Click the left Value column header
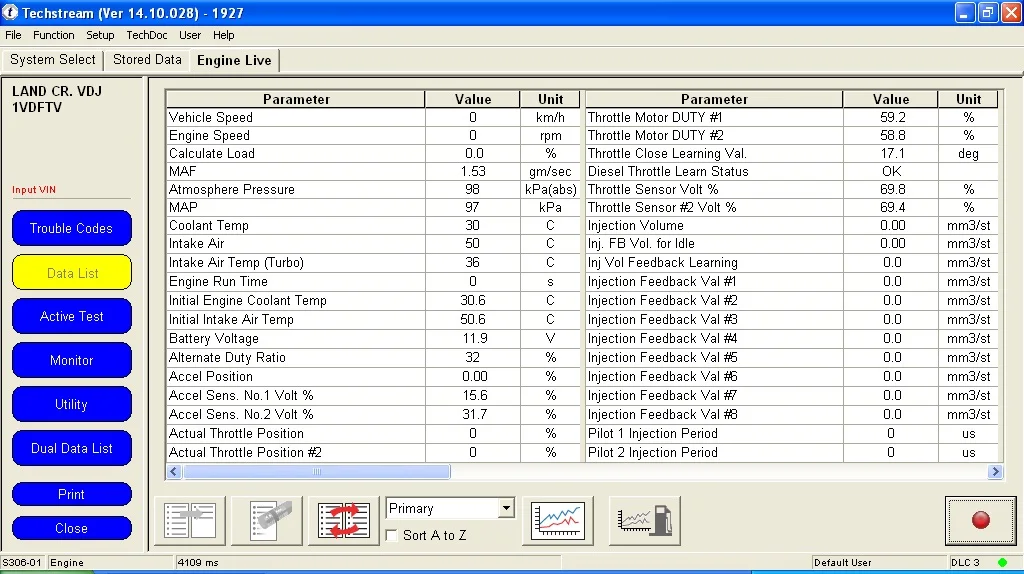This screenshot has width=1024, height=574. coord(473,99)
